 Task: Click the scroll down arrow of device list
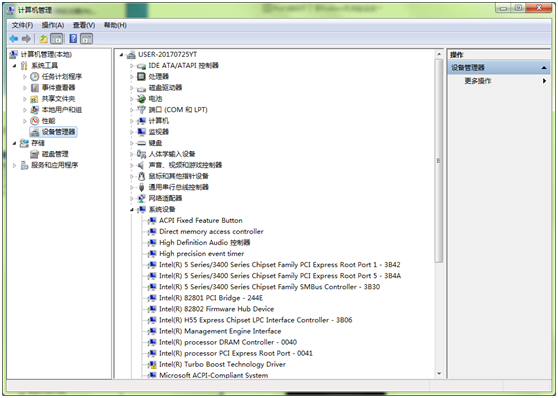tap(439, 373)
